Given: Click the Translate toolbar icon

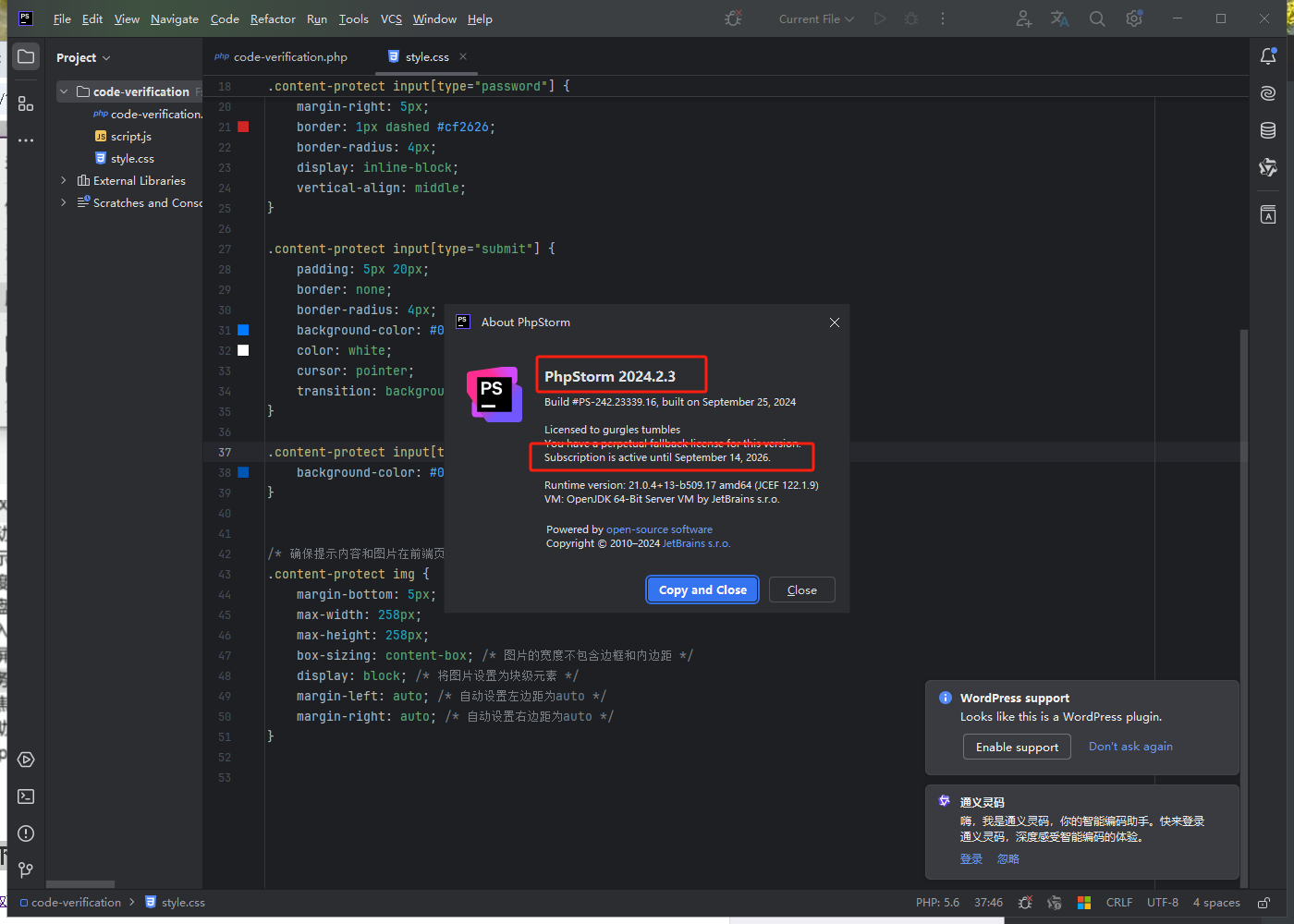Looking at the screenshot, I should coord(1060,18).
